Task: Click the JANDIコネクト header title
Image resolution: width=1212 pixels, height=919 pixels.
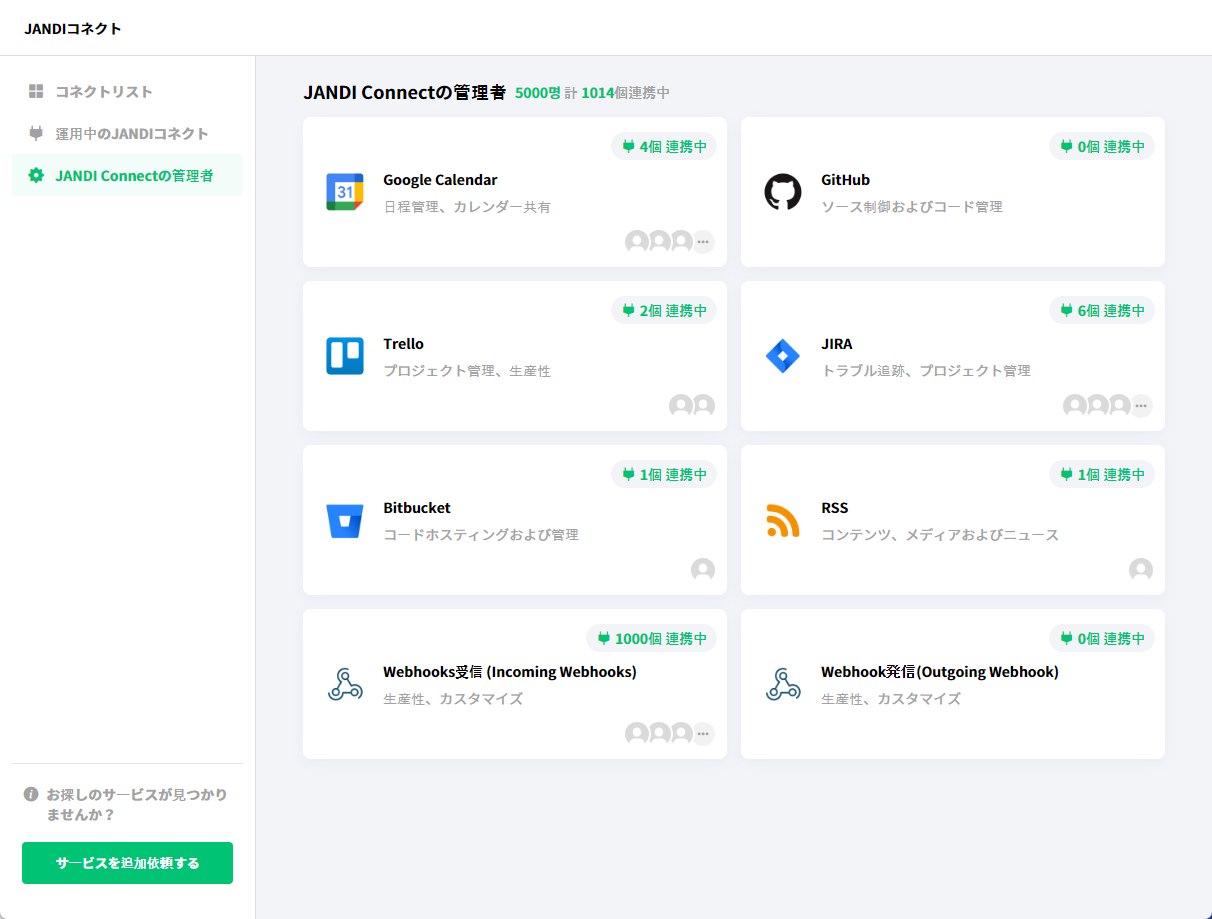Action: (x=73, y=28)
